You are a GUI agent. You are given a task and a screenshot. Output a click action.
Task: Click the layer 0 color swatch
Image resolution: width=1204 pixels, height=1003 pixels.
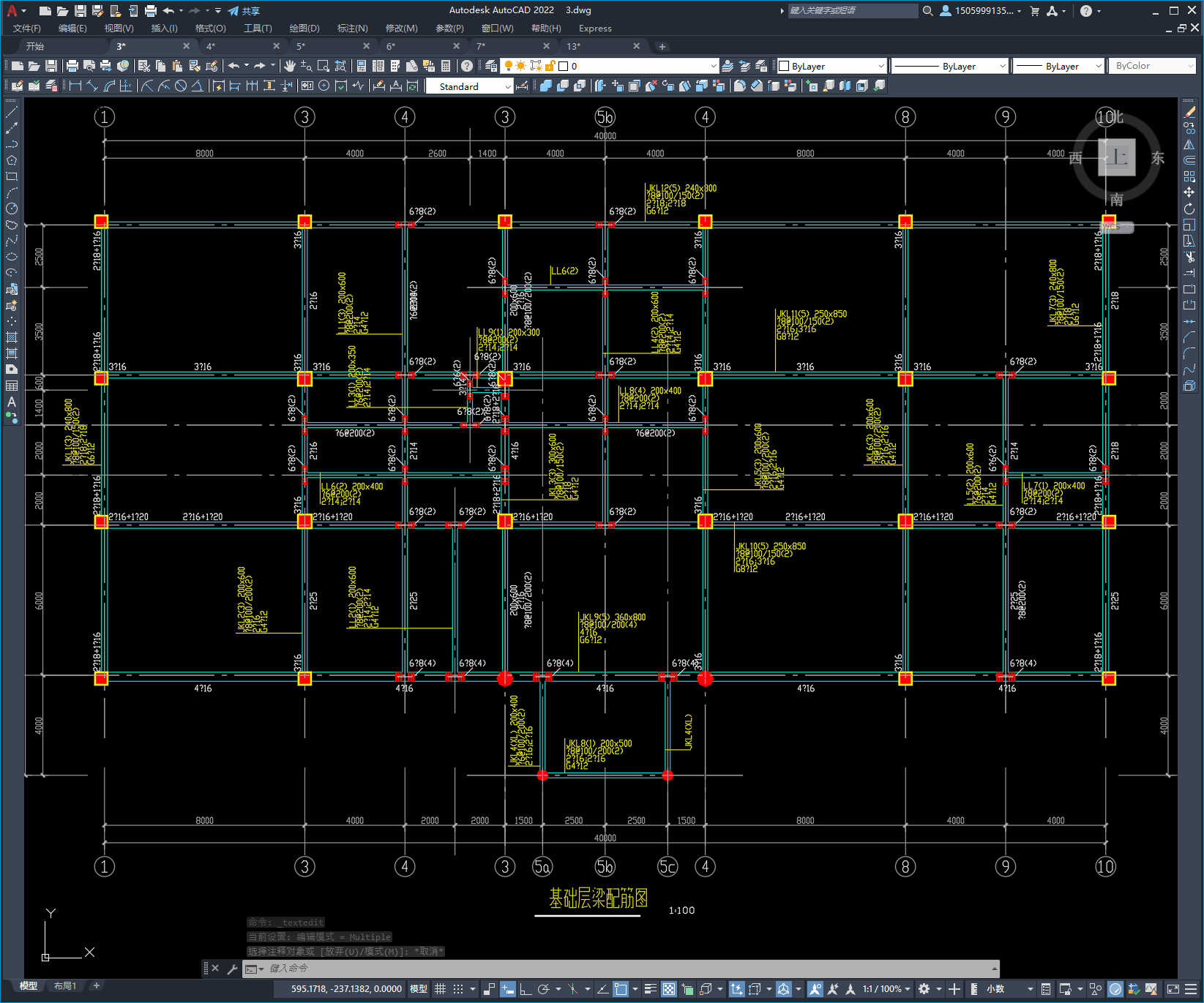(x=564, y=66)
